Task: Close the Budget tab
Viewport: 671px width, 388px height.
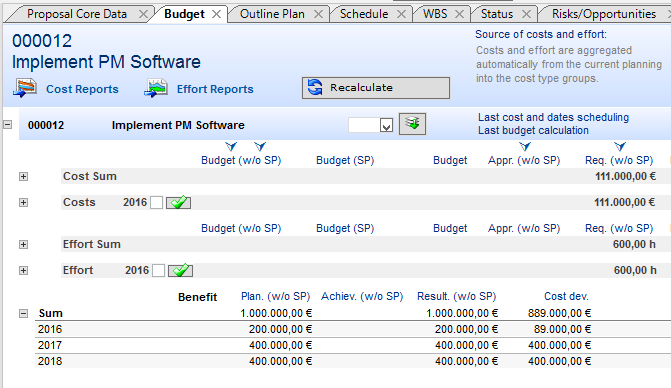Action: (x=217, y=15)
